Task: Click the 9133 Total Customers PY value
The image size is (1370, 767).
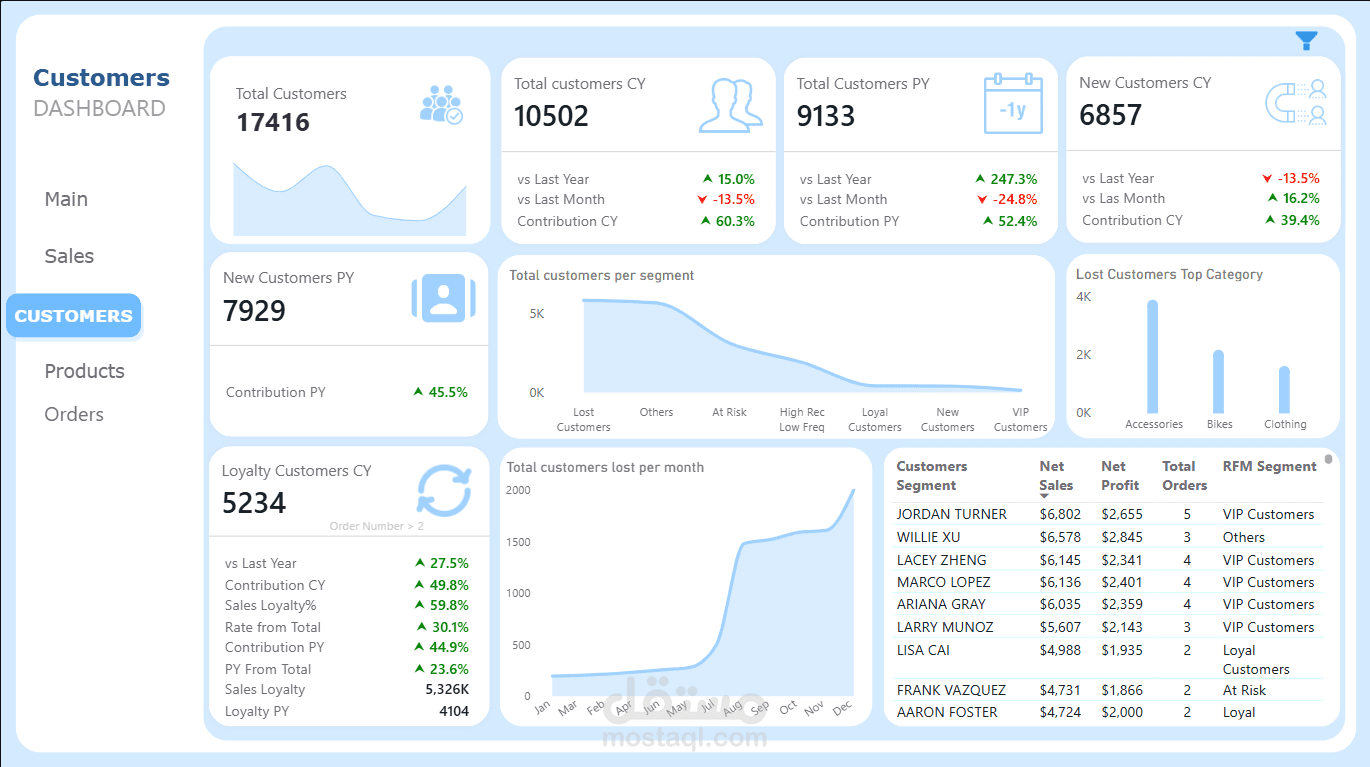Action: point(826,116)
